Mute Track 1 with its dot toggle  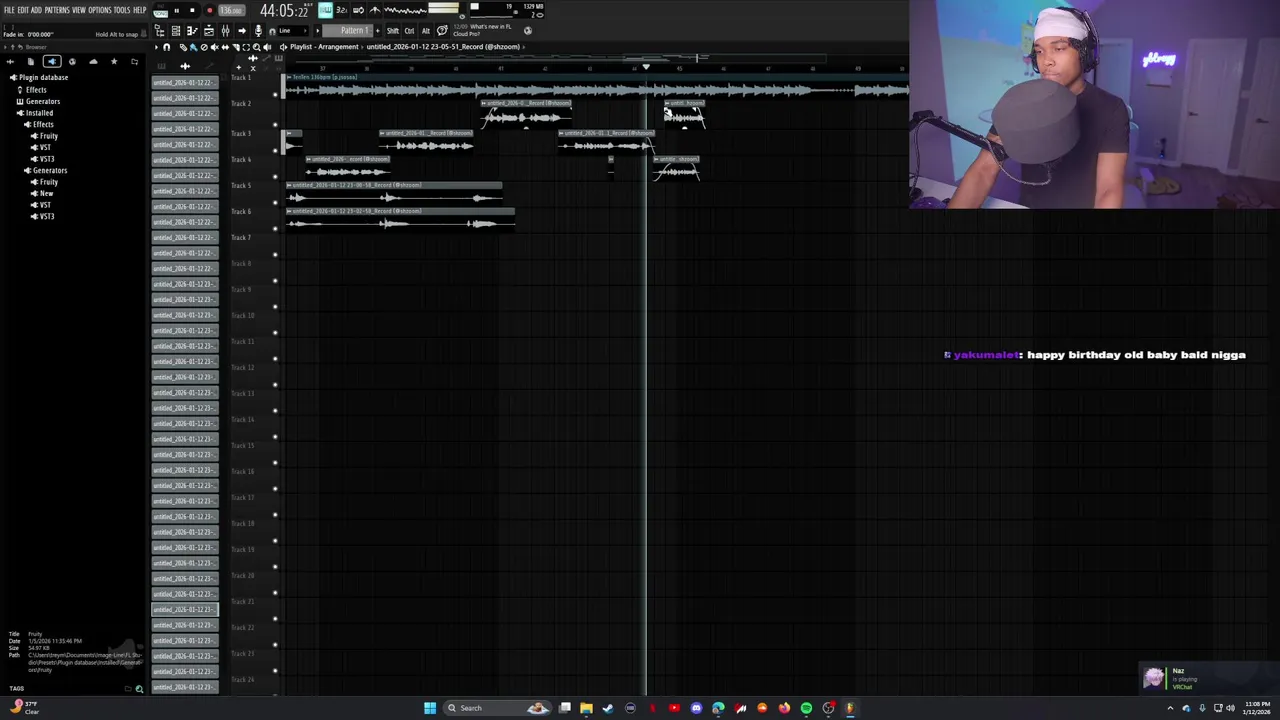[275, 95]
